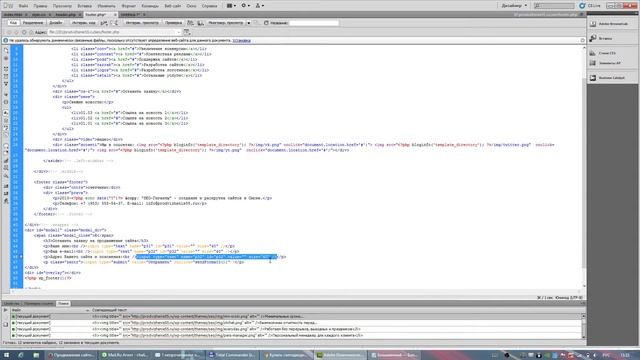
Task: Click the Интерак. просмотр button
Action: click(142, 23)
